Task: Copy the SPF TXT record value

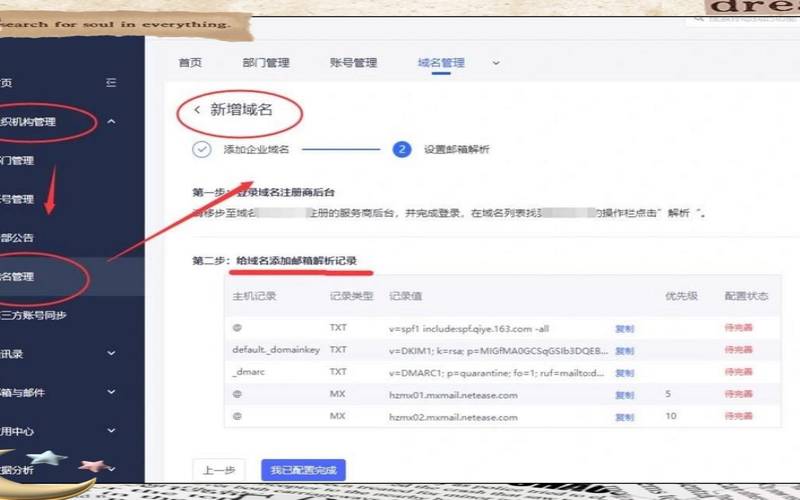Action: click(x=624, y=329)
